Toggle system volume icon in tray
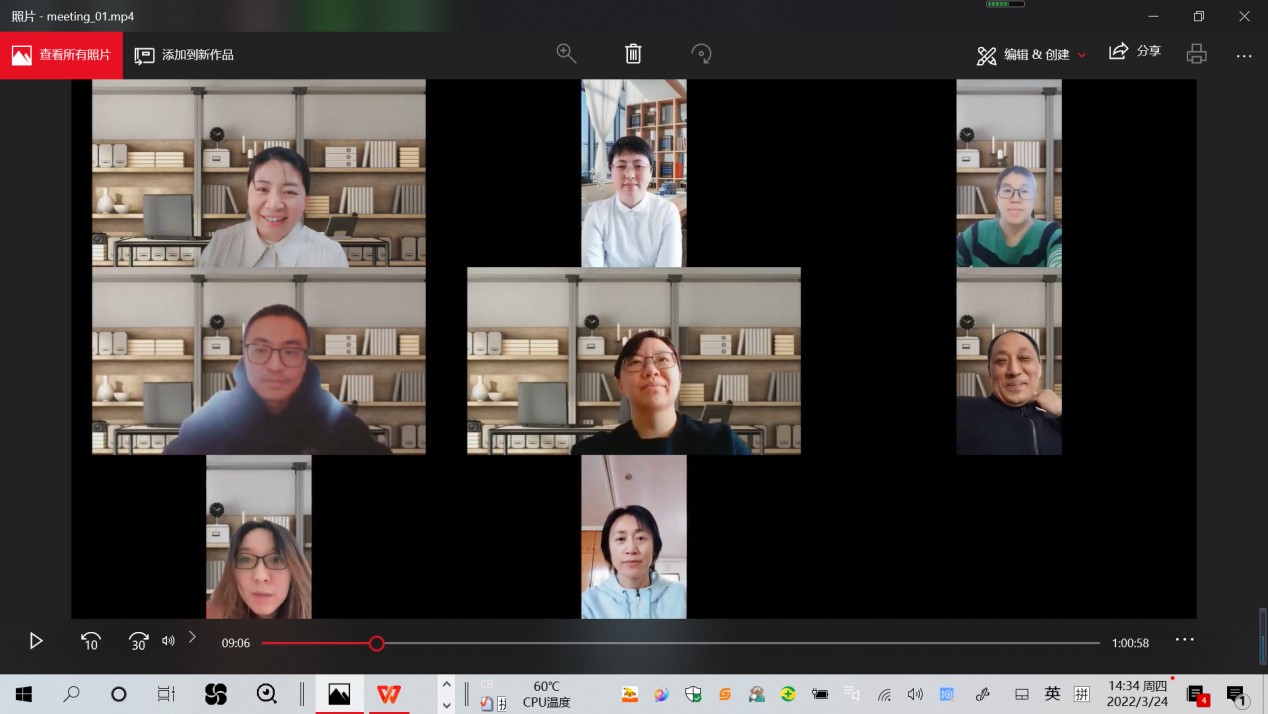Screen dimensions: 1268x714 point(914,694)
